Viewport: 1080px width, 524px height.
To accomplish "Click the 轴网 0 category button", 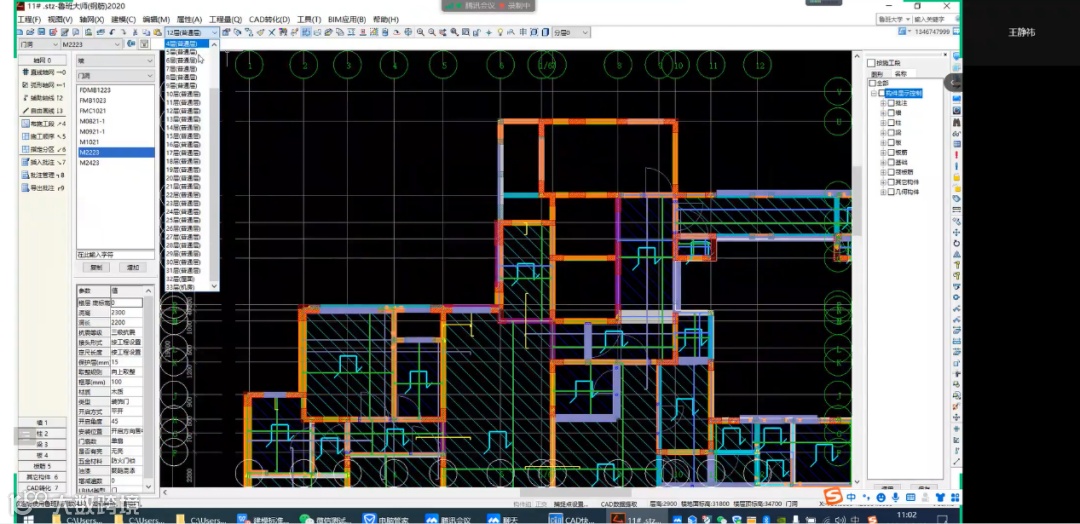I will point(41,61).
